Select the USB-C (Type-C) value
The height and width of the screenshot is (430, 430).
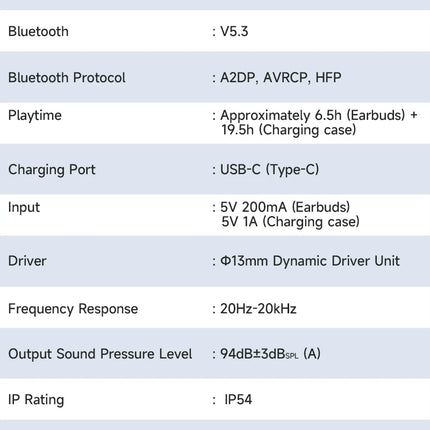pyautogui.click(x=269, y=169)
